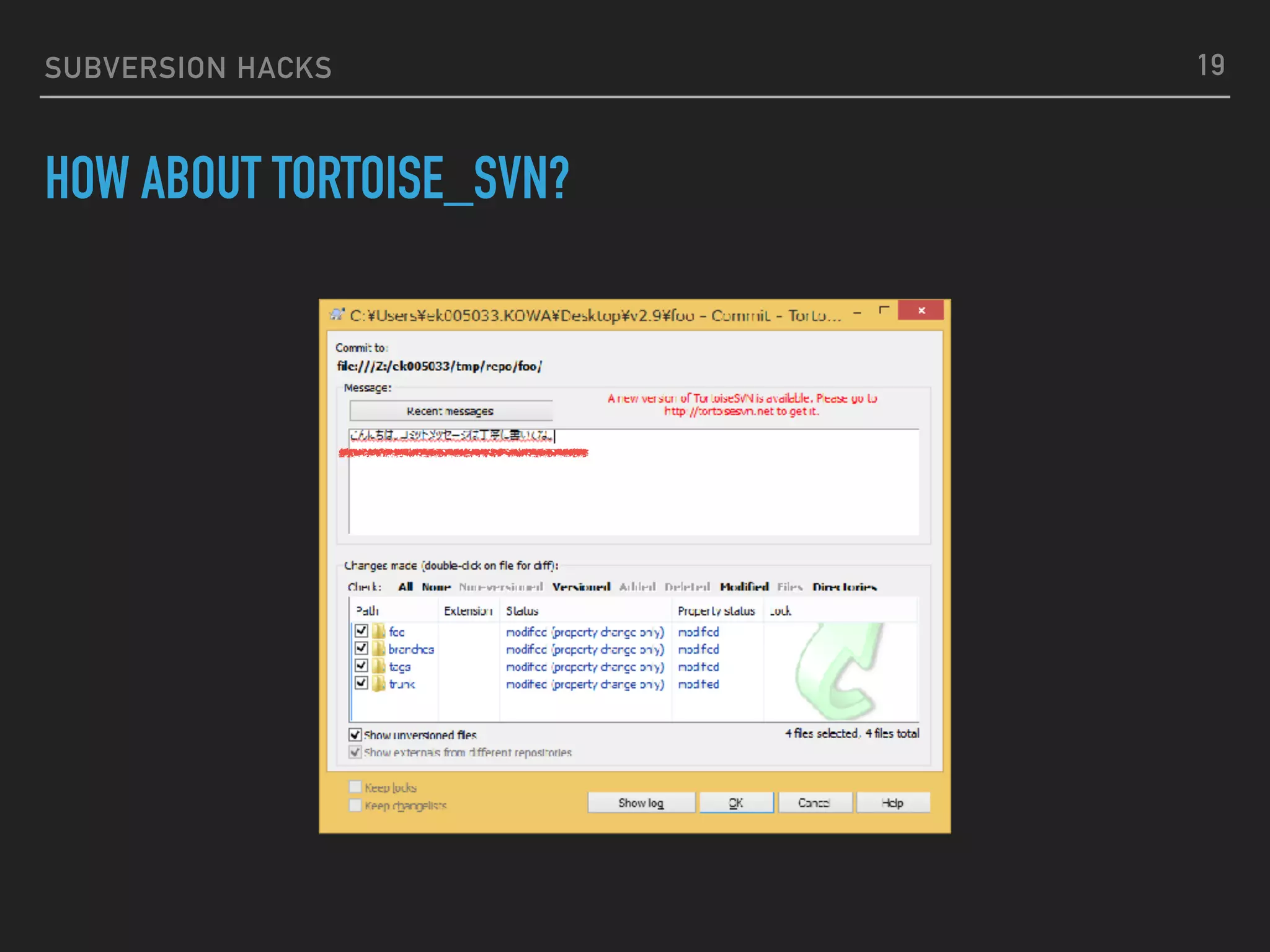Select the Modified check filter

pyautogui.click(x=744, y=586)
